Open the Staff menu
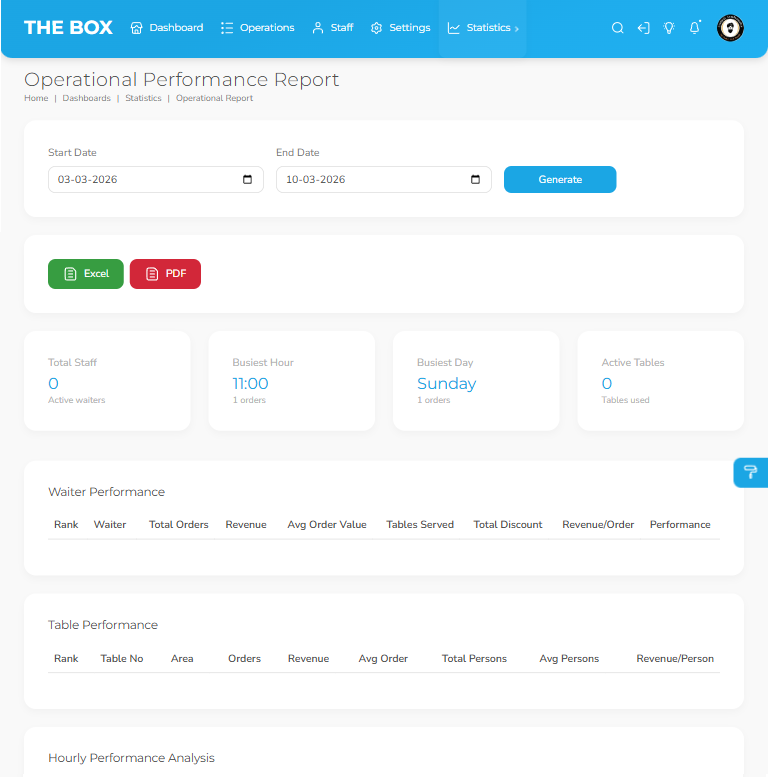 [333, 28]
